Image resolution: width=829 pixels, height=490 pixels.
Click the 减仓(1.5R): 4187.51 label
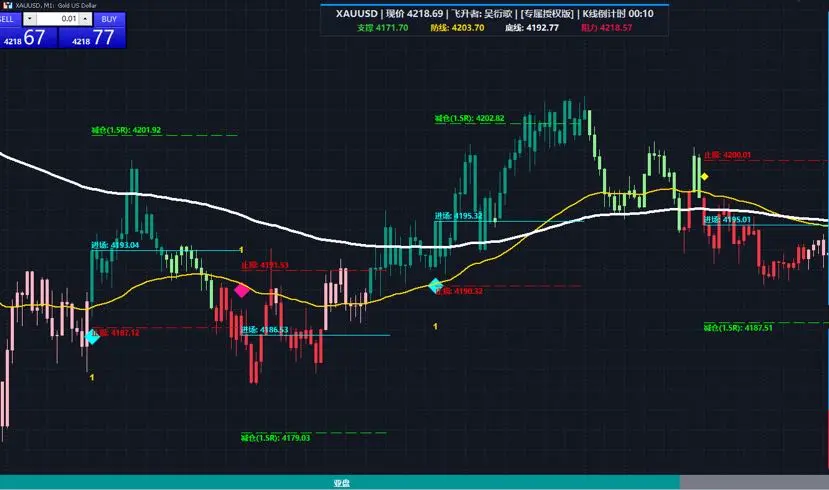point(738,328)
